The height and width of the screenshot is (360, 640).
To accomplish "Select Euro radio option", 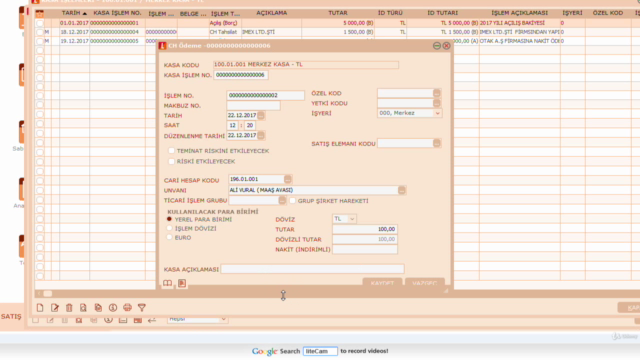I will tap(169, 237).
